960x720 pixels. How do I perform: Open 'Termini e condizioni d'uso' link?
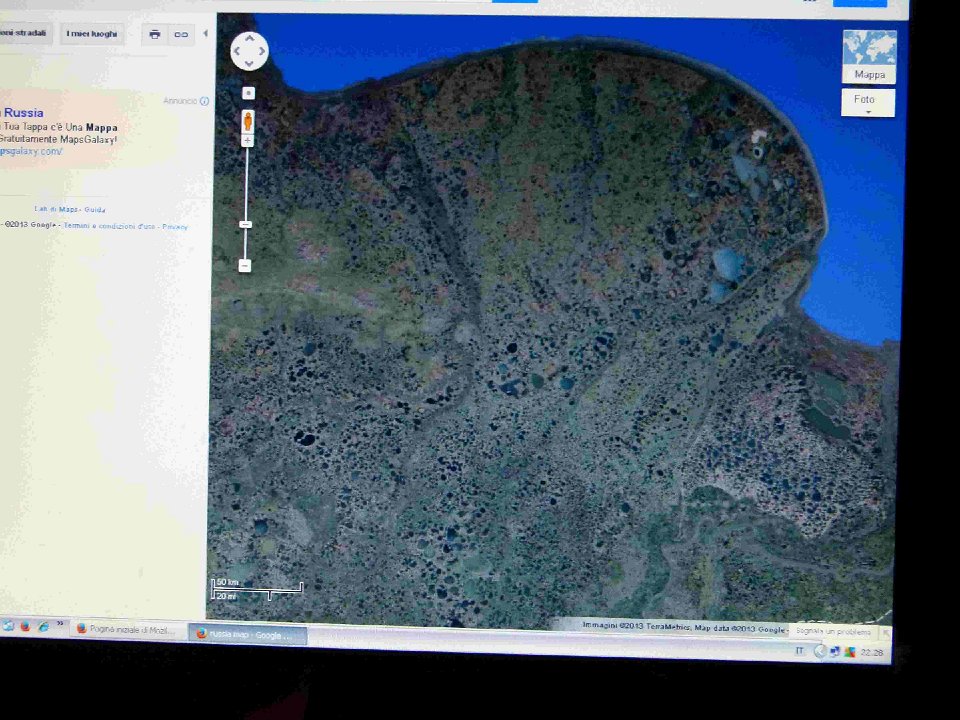point(110,226)
